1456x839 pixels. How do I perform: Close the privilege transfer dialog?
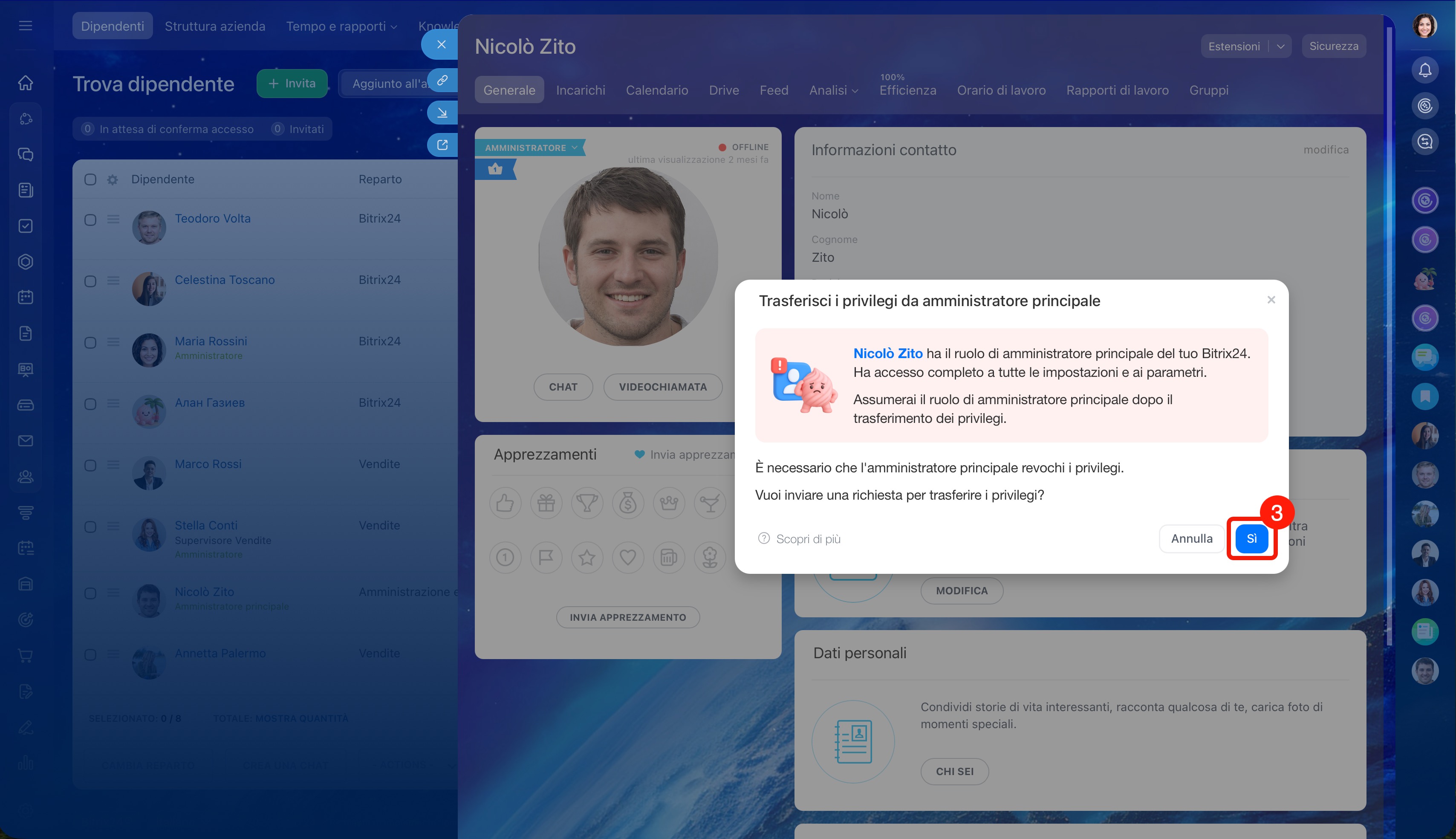[x=1271, y=300]
